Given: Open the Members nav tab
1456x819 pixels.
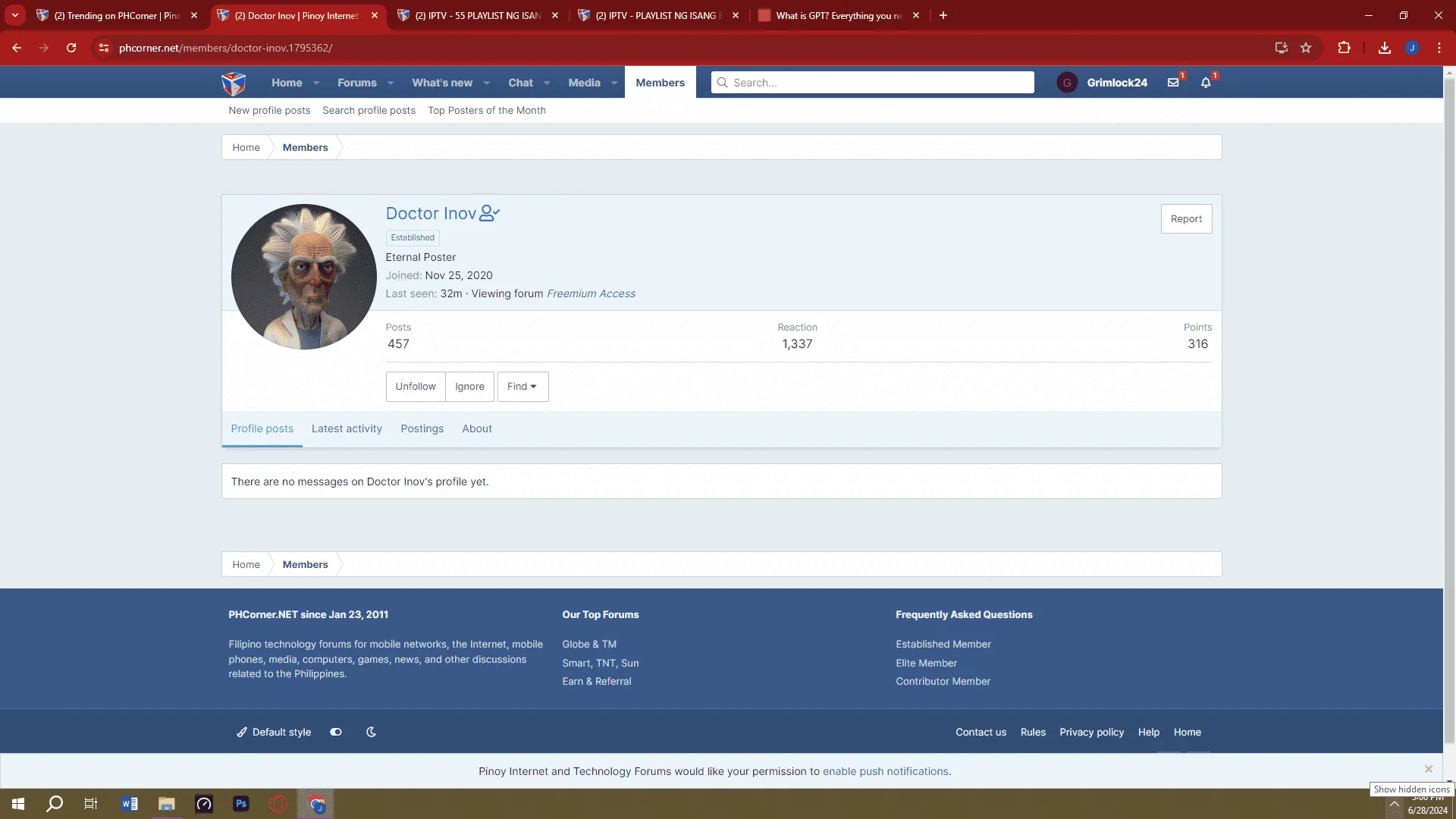Looking at the screenshot, I should point(660,83).
